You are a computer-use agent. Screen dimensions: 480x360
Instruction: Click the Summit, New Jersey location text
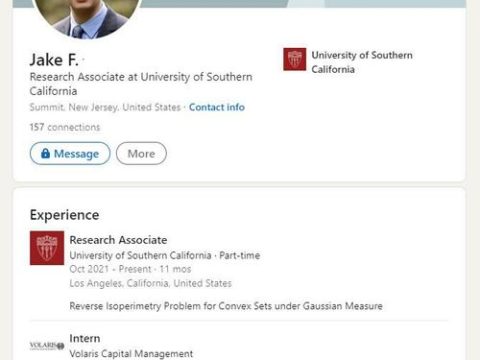105,107
